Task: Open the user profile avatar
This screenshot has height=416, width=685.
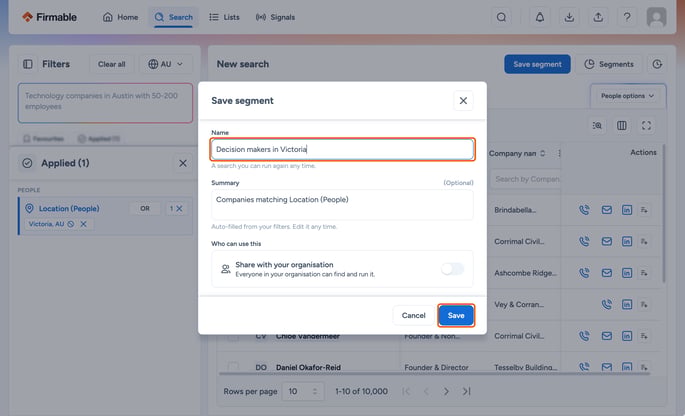Action: [x=656, y=17]
